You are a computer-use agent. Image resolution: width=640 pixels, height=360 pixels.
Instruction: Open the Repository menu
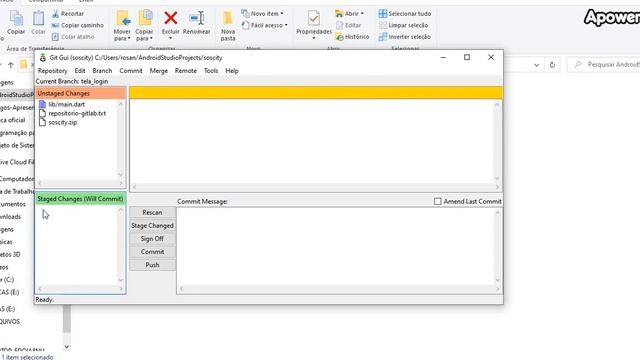pyautogui.click(x=53, y=71)
